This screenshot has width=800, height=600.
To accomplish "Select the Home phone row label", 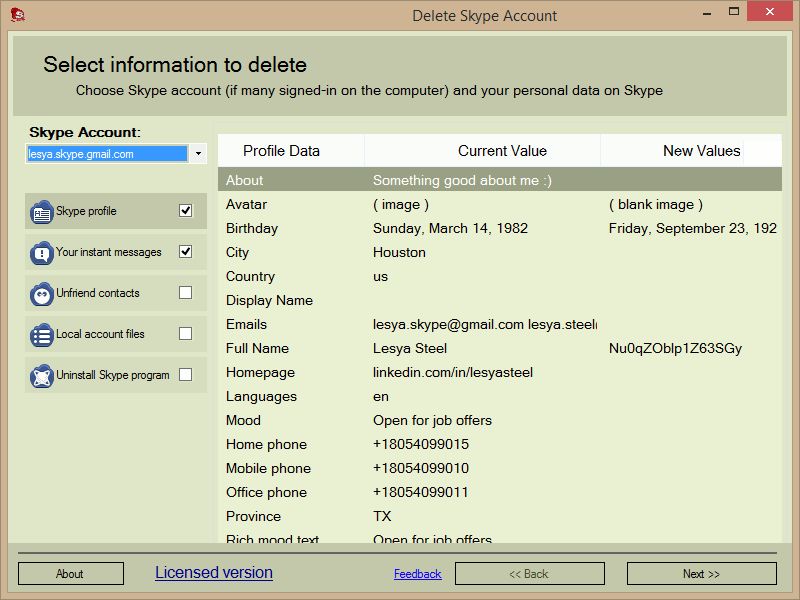I will click(266, 444).
